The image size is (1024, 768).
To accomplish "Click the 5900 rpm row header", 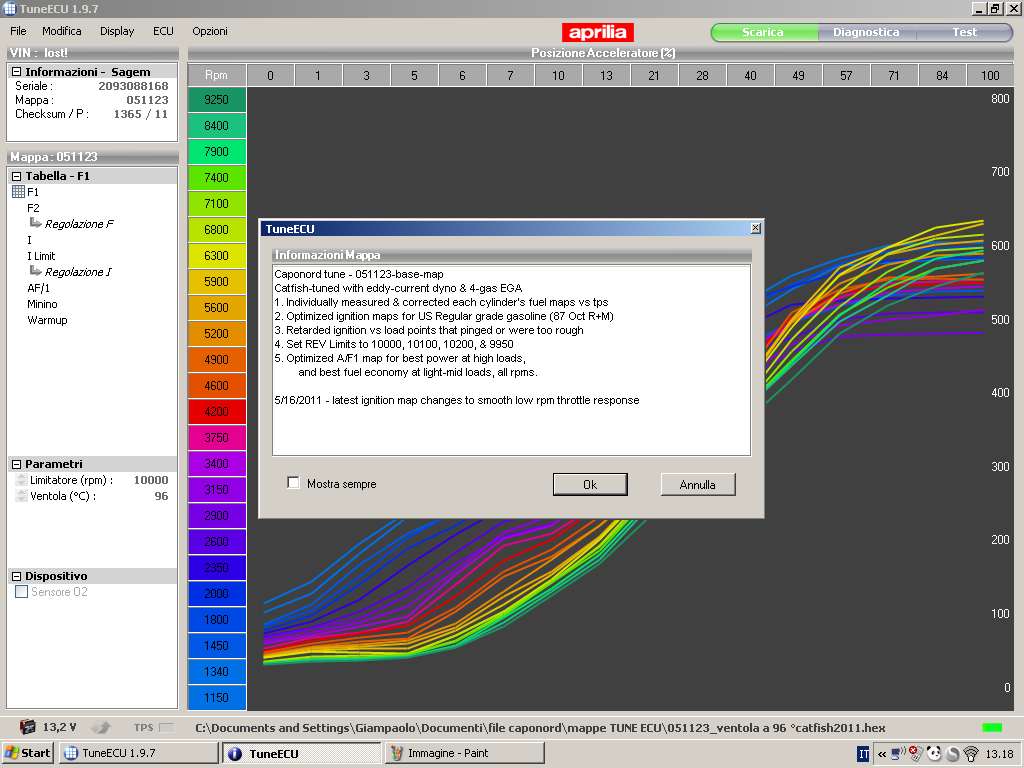I will (217, 281).
